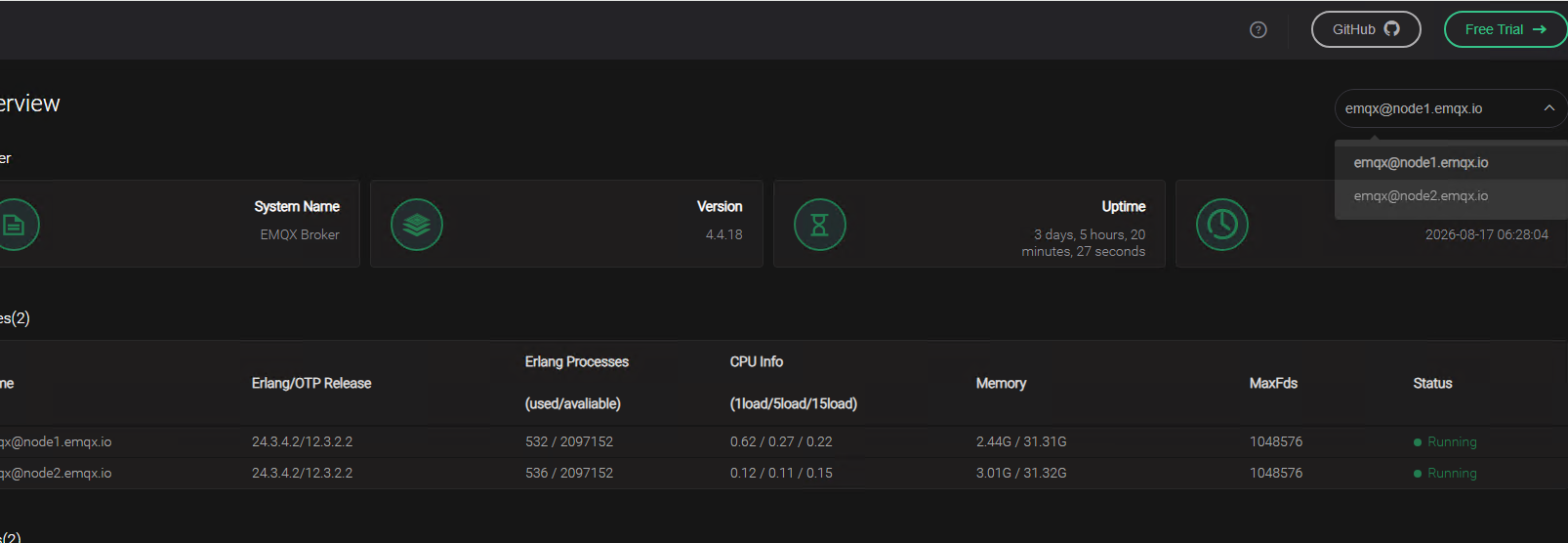
Task: Click the uptime value 3 days, 5 hours
Action: tap(1084, 242)
